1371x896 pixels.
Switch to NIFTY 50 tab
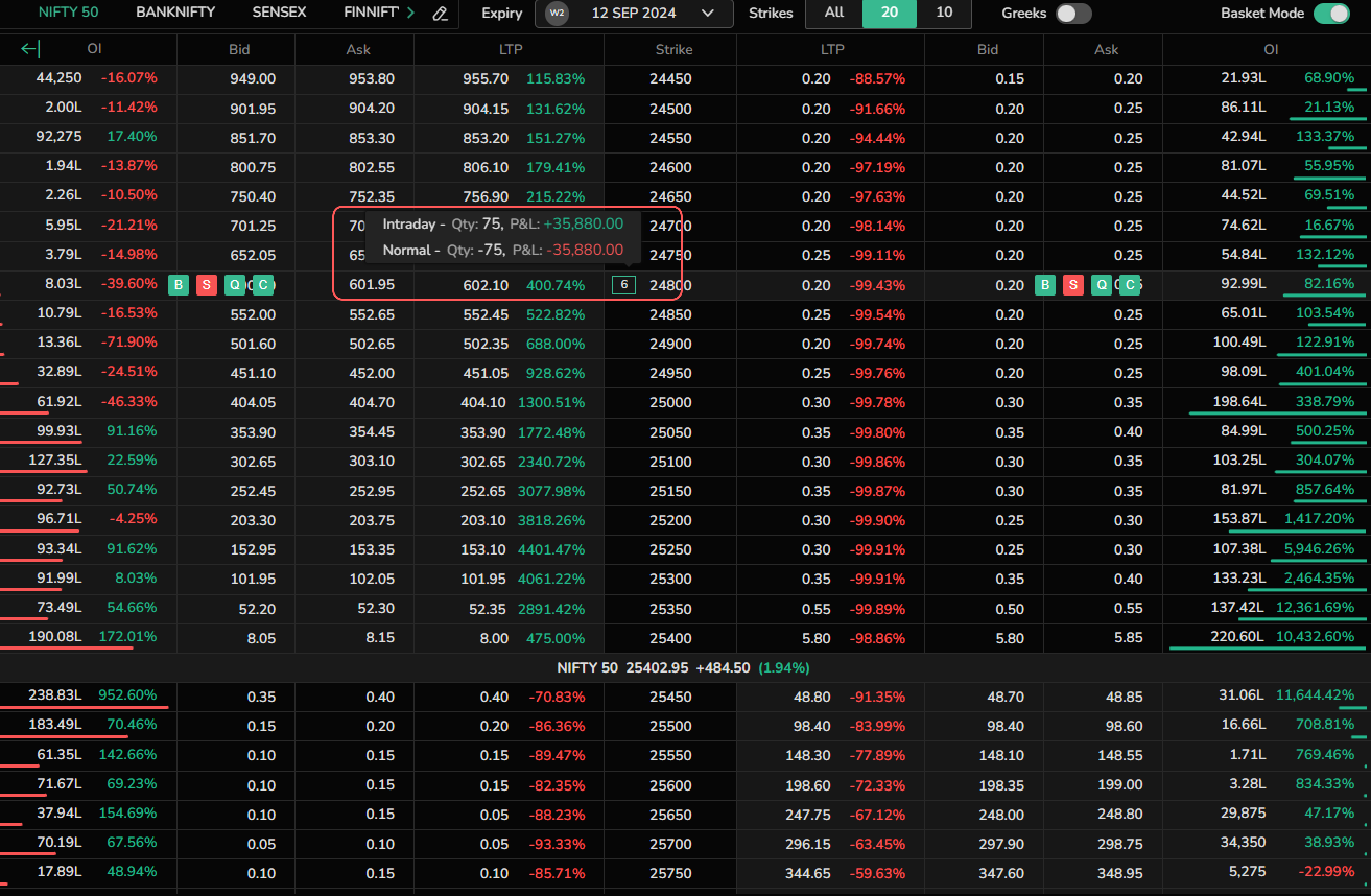[68, 12]
